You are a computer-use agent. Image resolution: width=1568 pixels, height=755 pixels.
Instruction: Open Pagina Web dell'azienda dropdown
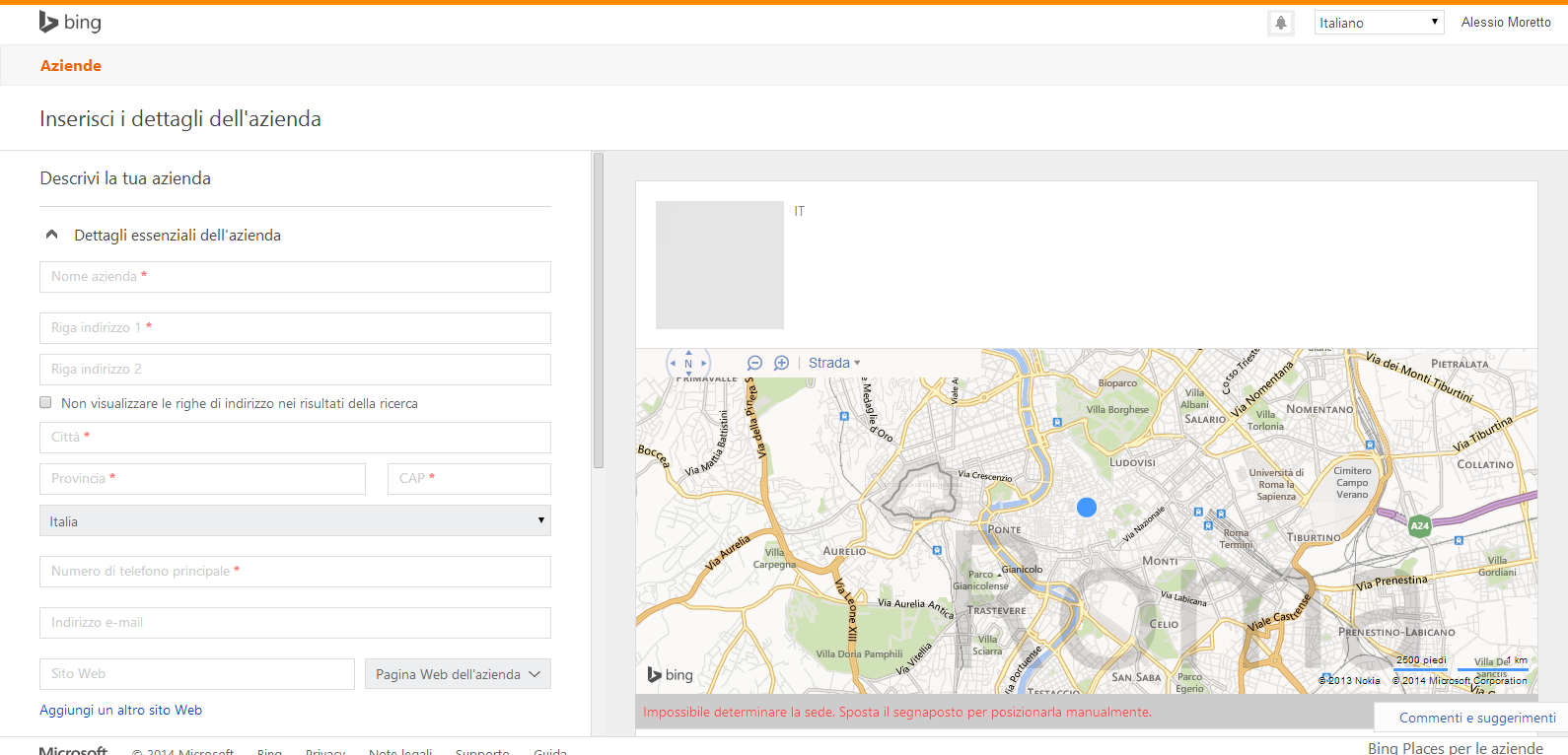pos(458,674)
